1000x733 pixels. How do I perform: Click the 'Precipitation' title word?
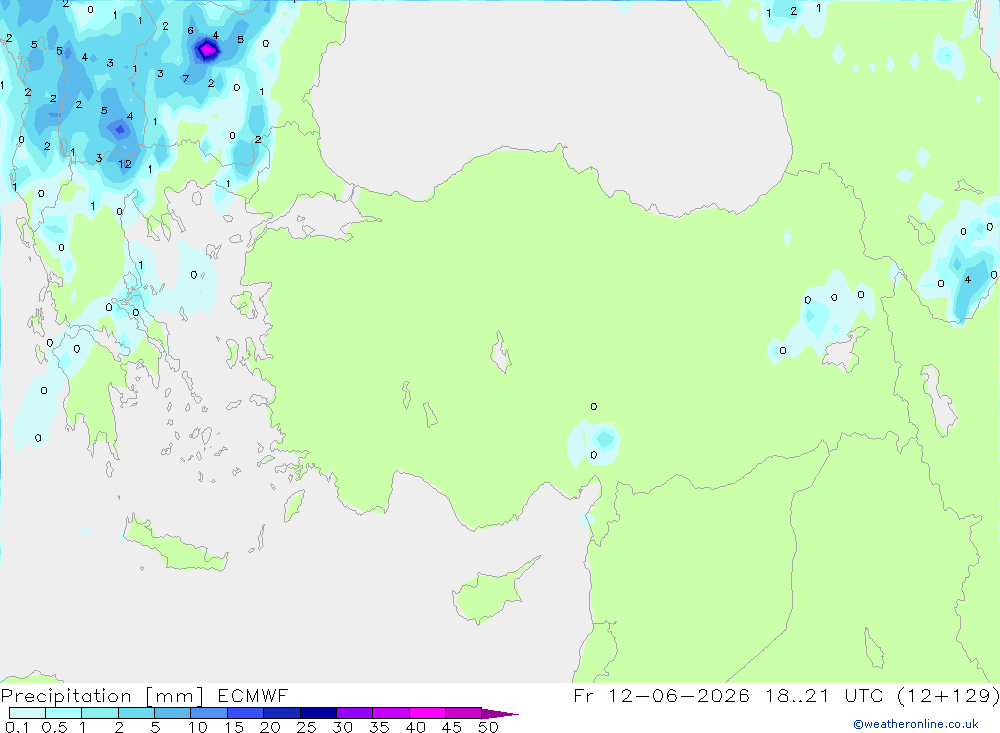(66, 696)
